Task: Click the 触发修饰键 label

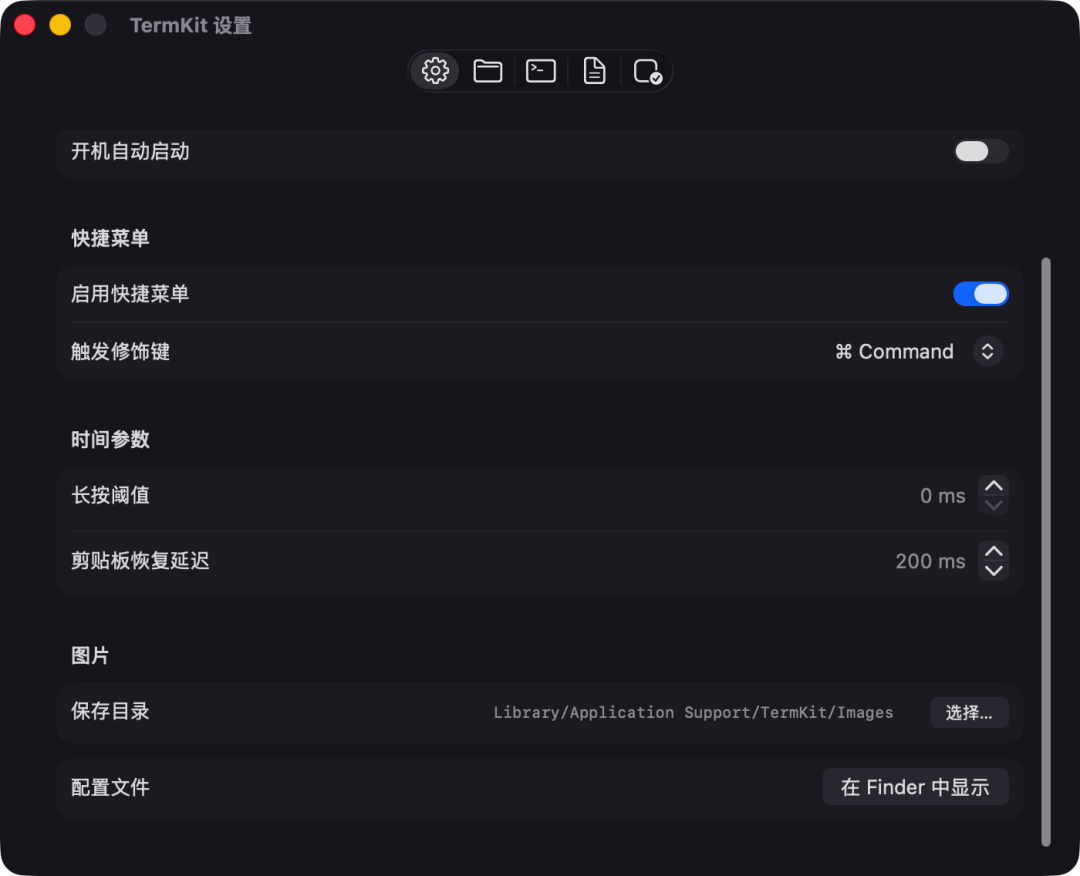Action: coord(121,351)
